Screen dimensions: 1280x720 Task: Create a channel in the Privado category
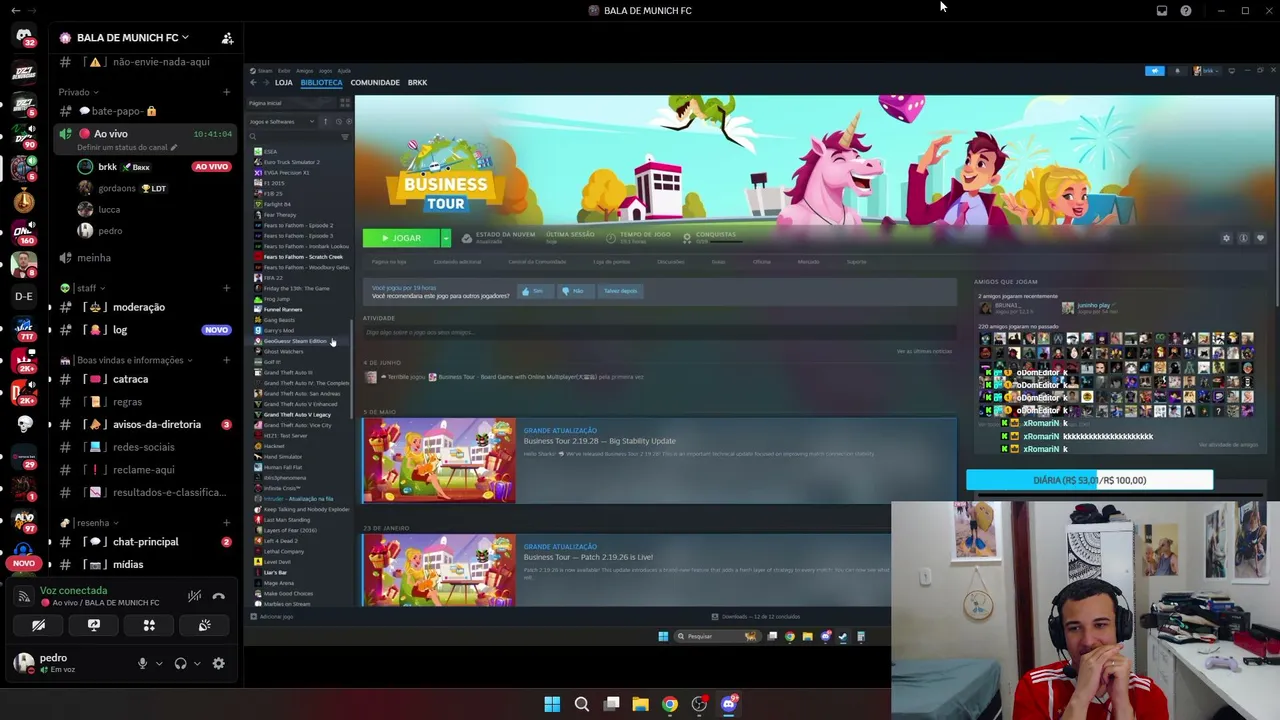click(226, 92)
